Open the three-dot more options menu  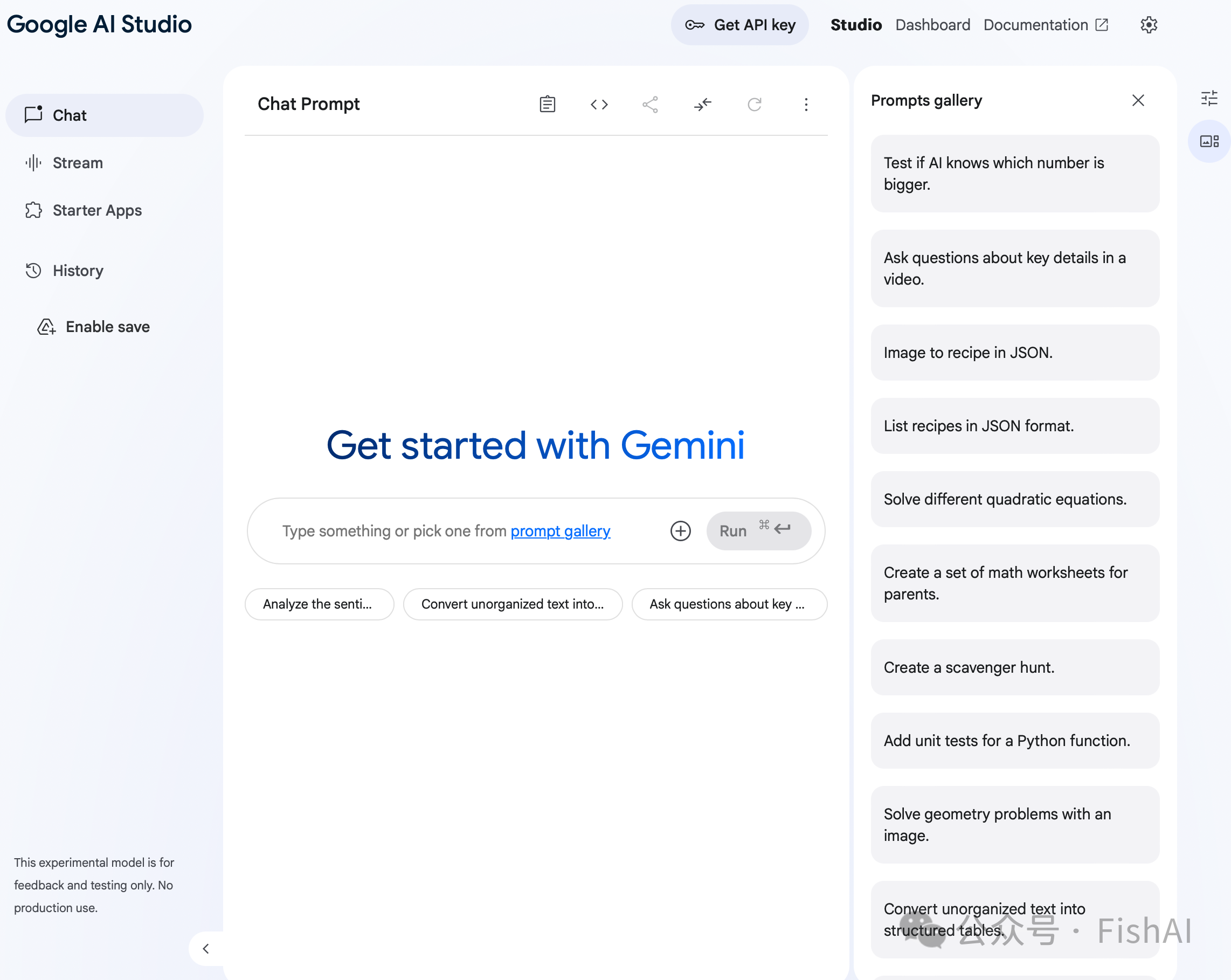806,104
